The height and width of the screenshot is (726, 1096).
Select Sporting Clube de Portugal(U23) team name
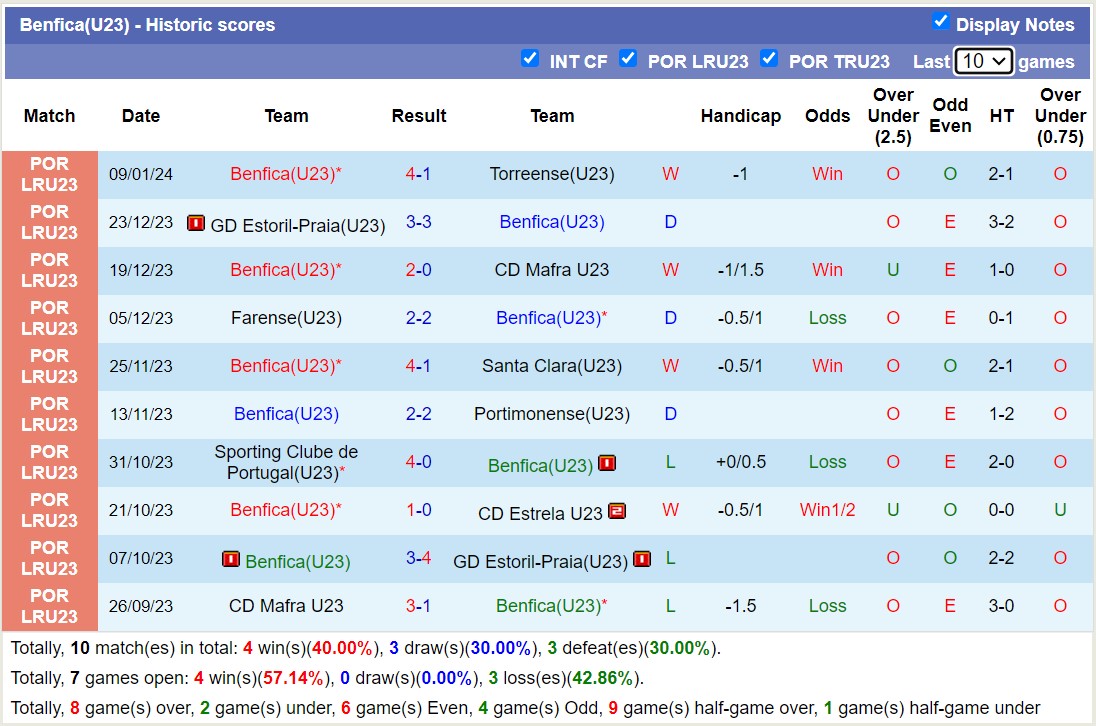coord(286,462)
